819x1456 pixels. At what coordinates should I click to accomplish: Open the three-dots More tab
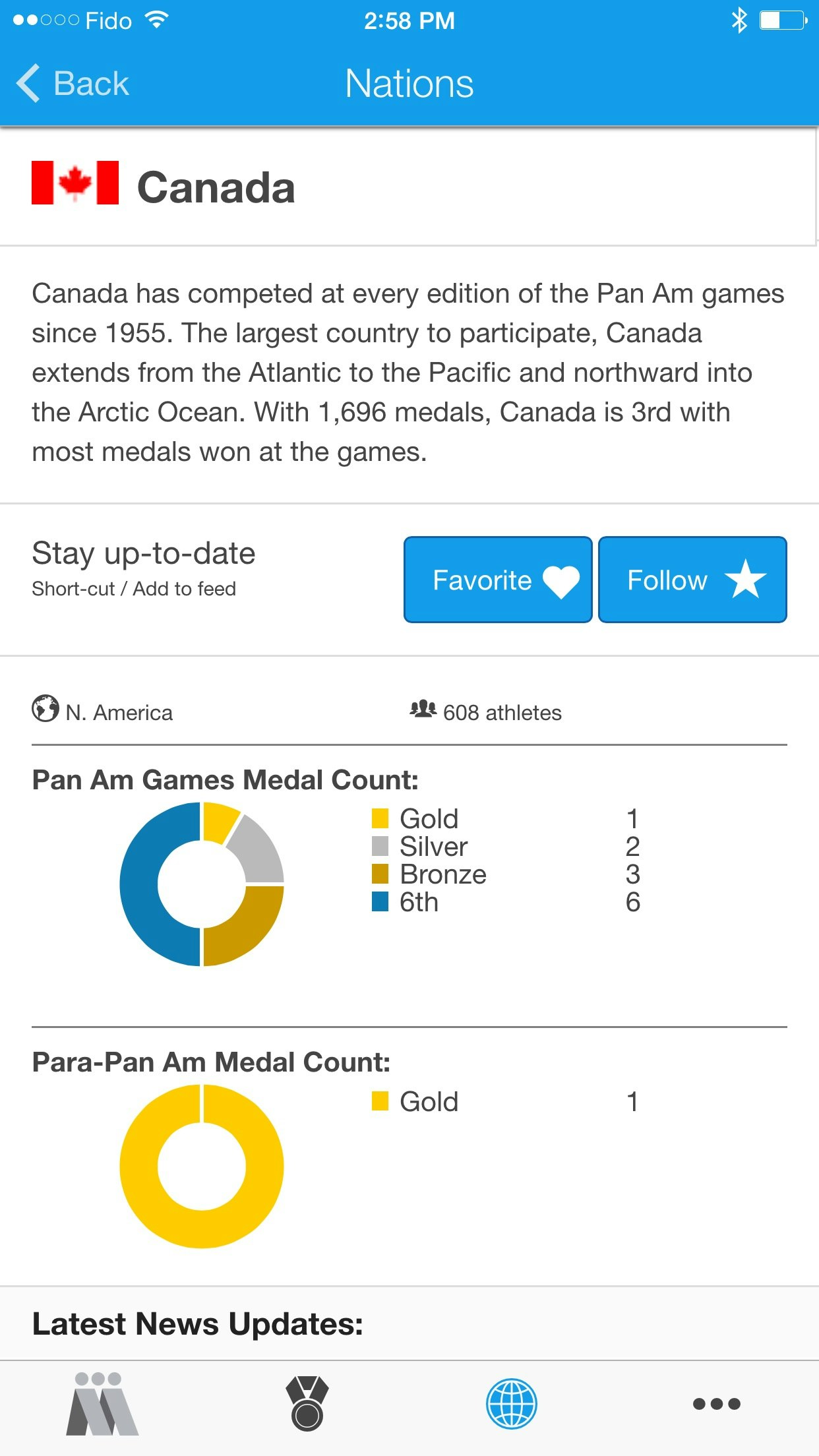click(716, 1403)
